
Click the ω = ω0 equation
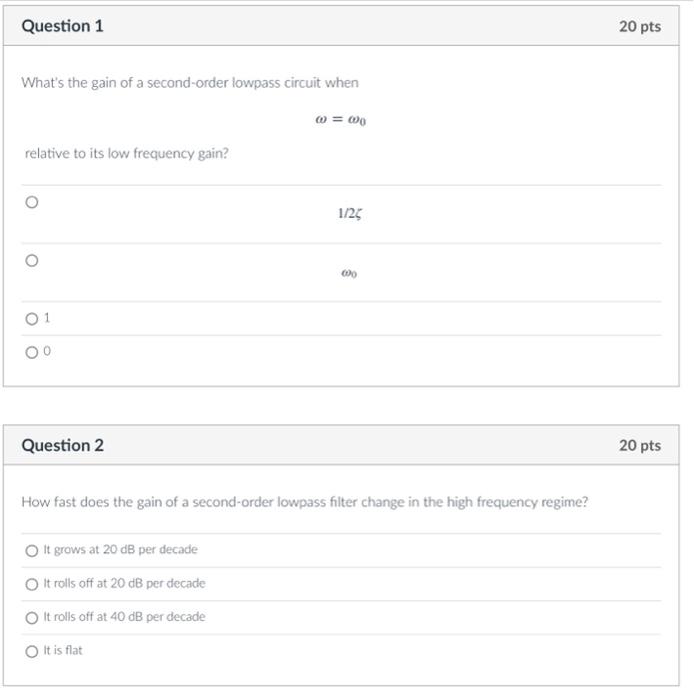(341, 120)
